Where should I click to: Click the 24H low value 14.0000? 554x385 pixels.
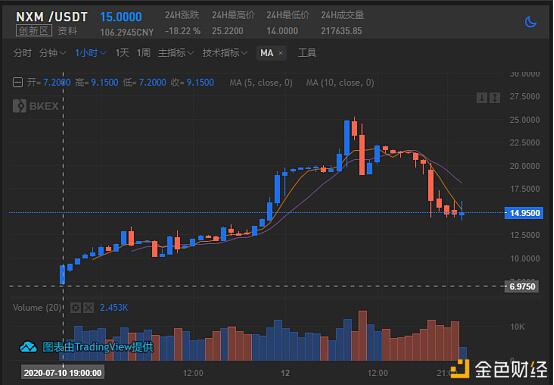pyautogui.click(x=282, y=31)
